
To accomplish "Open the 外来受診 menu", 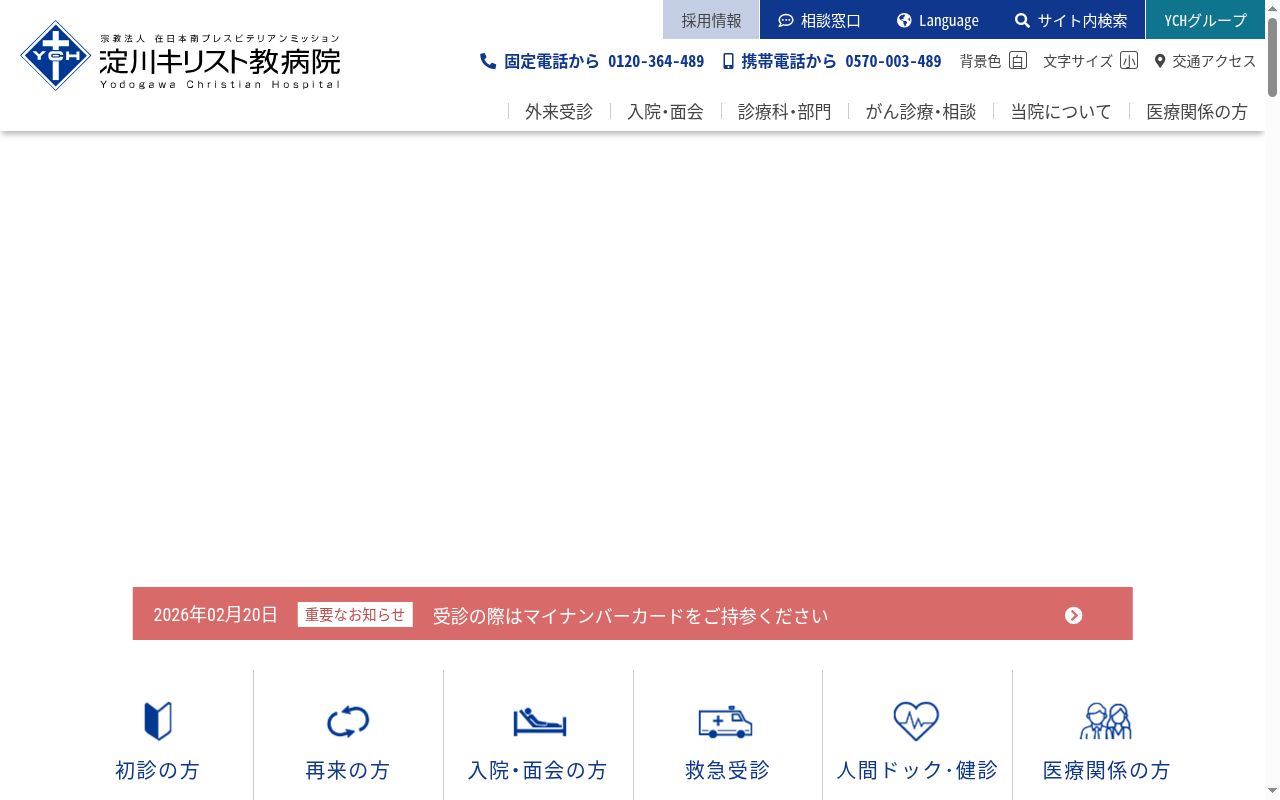I will pos(559,112).
